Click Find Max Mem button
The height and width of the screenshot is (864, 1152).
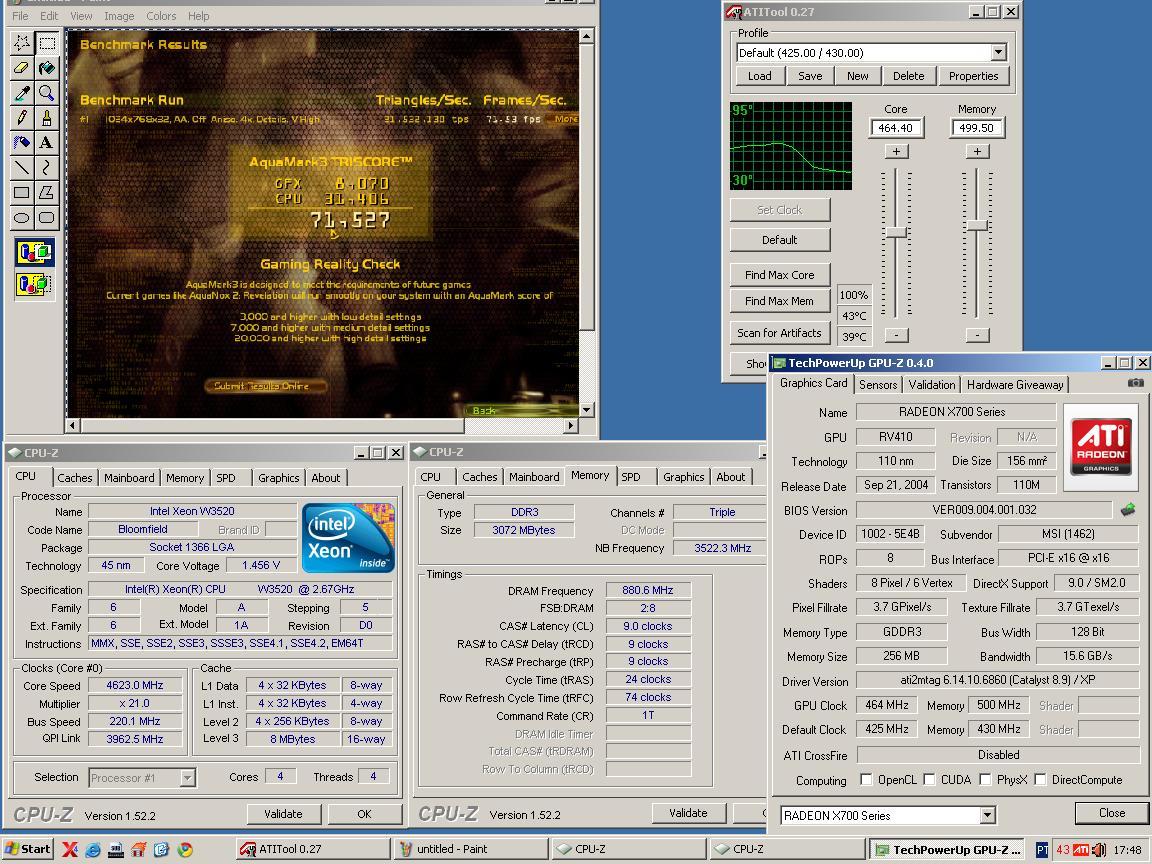coord(780,301)
